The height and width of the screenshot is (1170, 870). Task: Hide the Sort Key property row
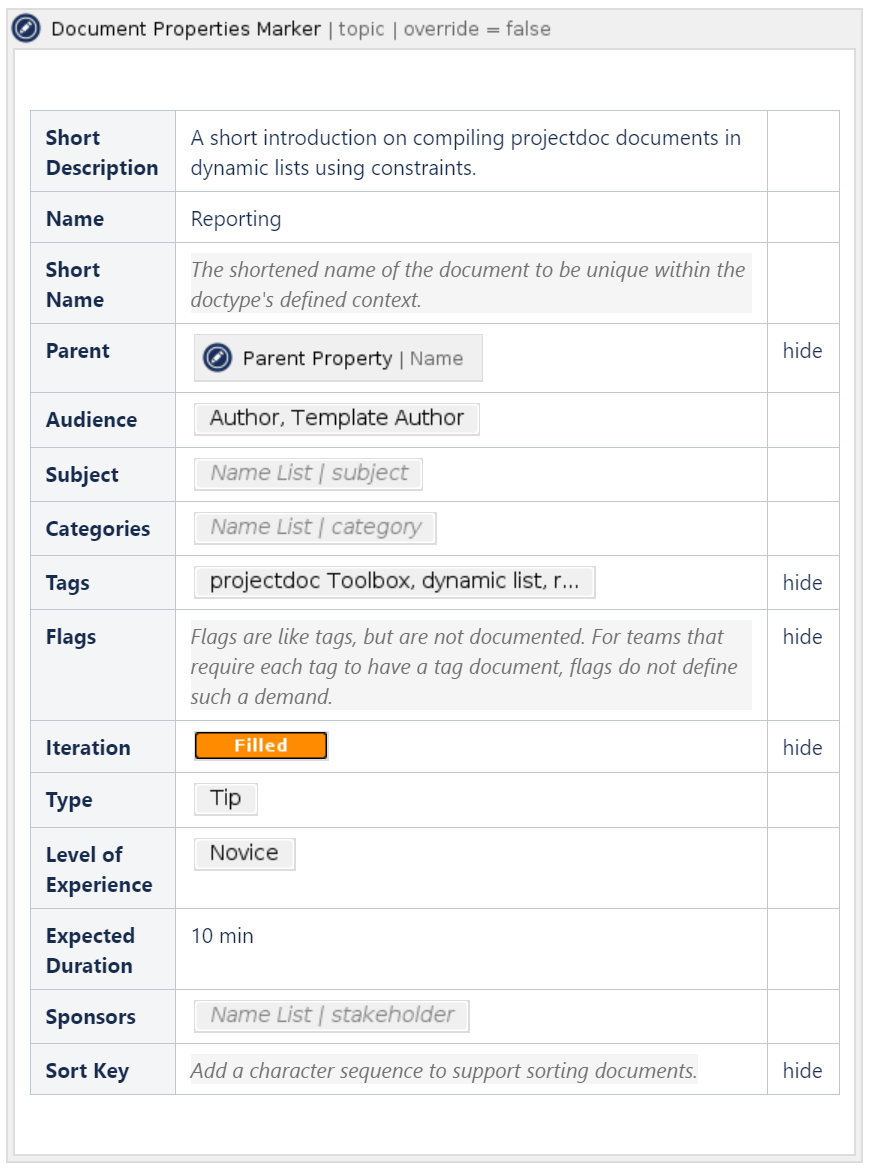coord(803,1070)
